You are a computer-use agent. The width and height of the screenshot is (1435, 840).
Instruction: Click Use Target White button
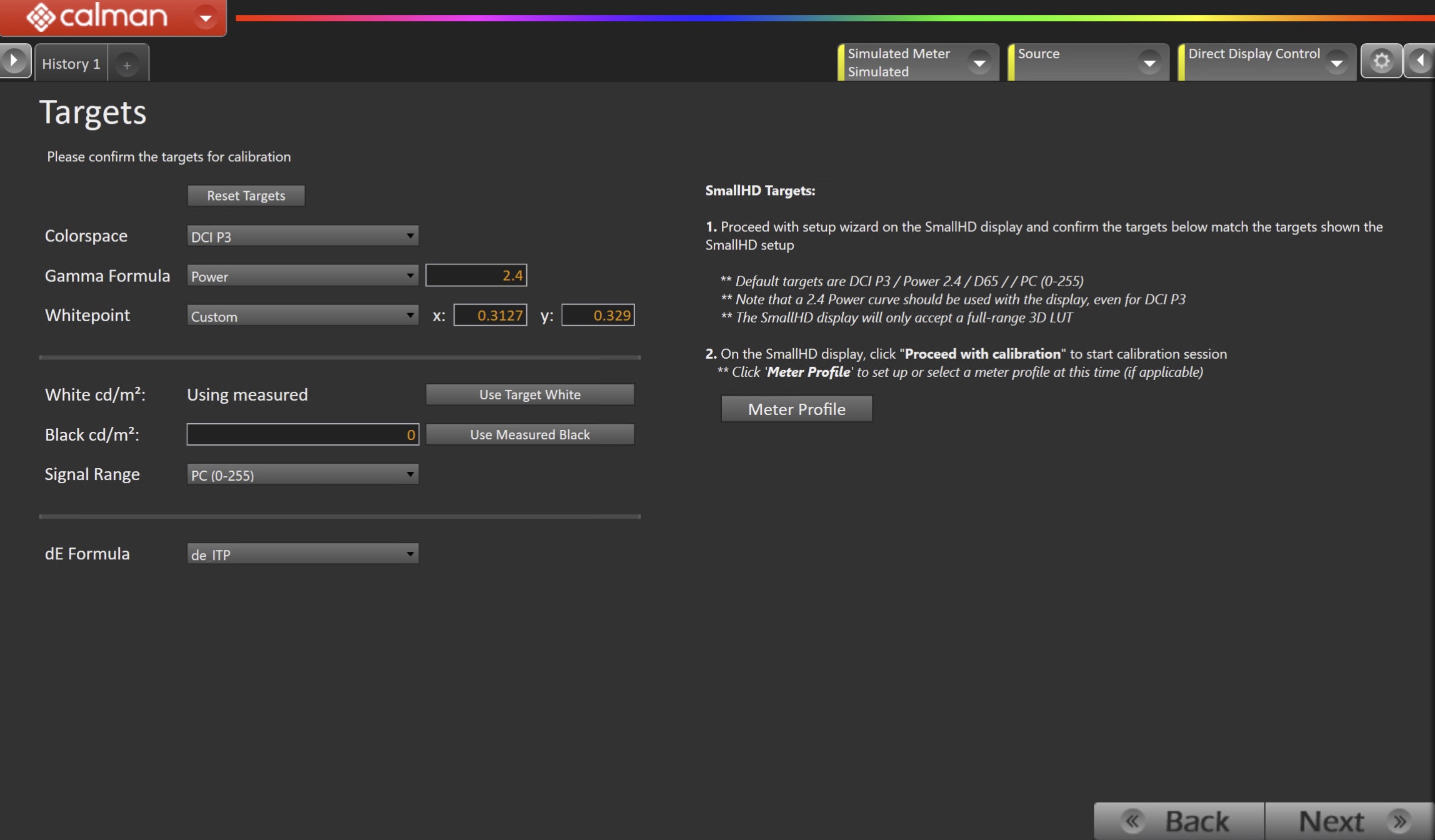pos(529,394)
